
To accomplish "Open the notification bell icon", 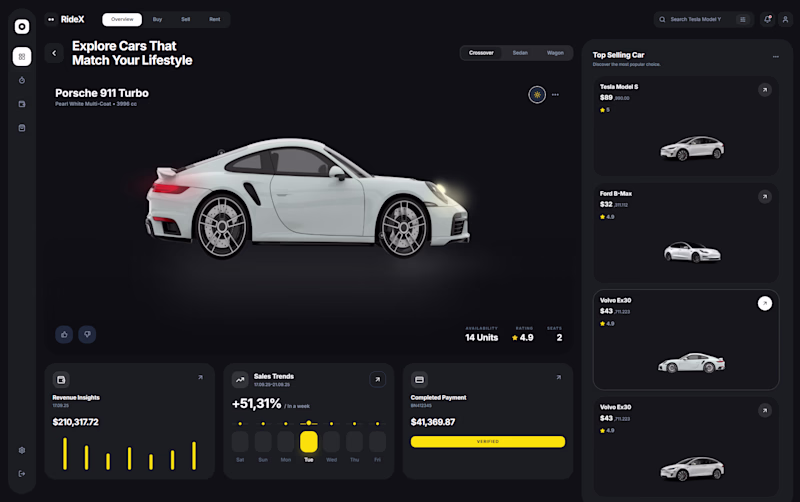I will coord(767,19).
